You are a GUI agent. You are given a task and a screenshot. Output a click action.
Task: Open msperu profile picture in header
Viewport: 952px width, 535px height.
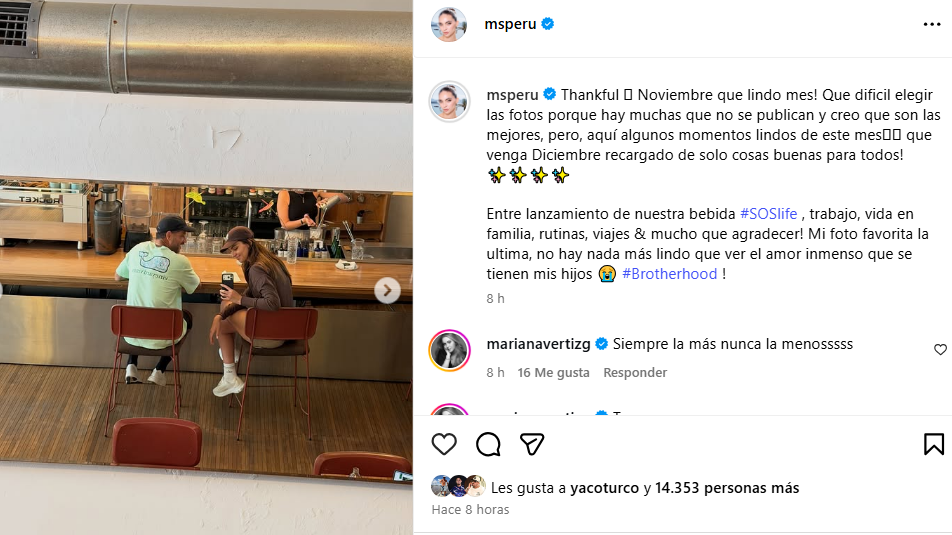[x=449, y=24]
